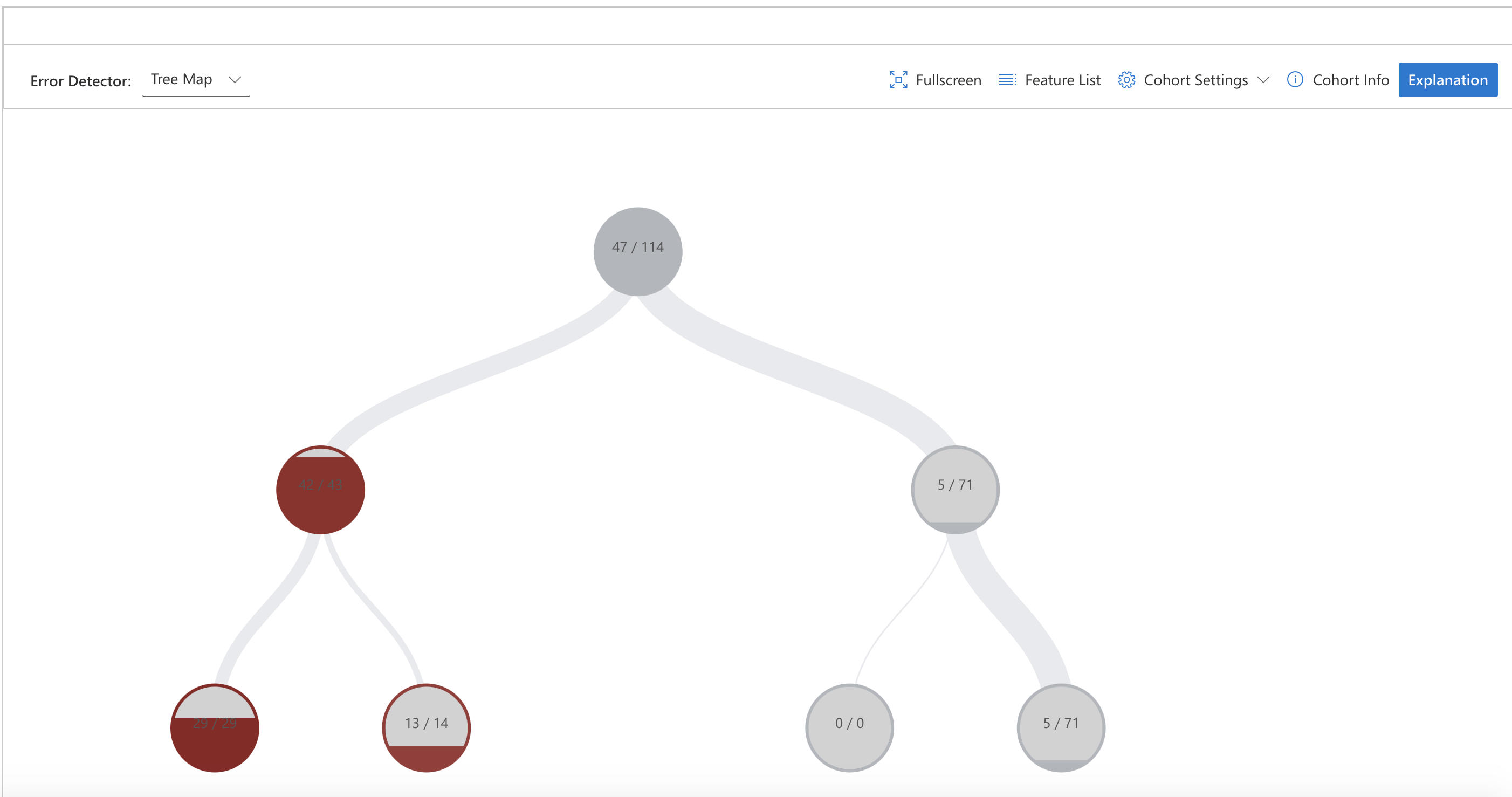This screenshot has height=797, width=1512.
Task: Open Cohort Info via the info icon
Action: pos(1295,80)
